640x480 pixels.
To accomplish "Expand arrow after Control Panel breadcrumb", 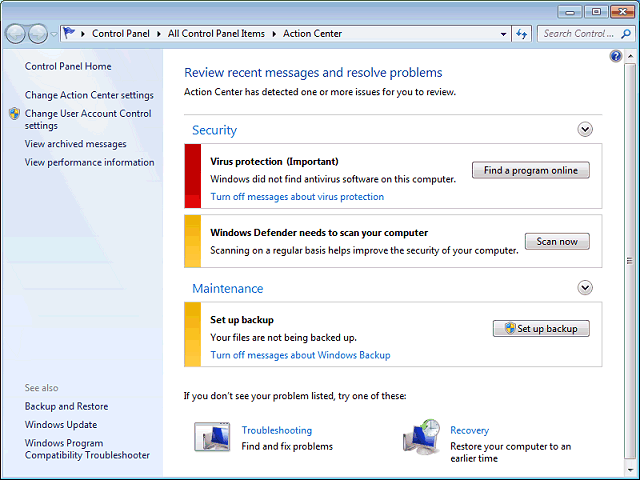I will [x=159, y=34].
